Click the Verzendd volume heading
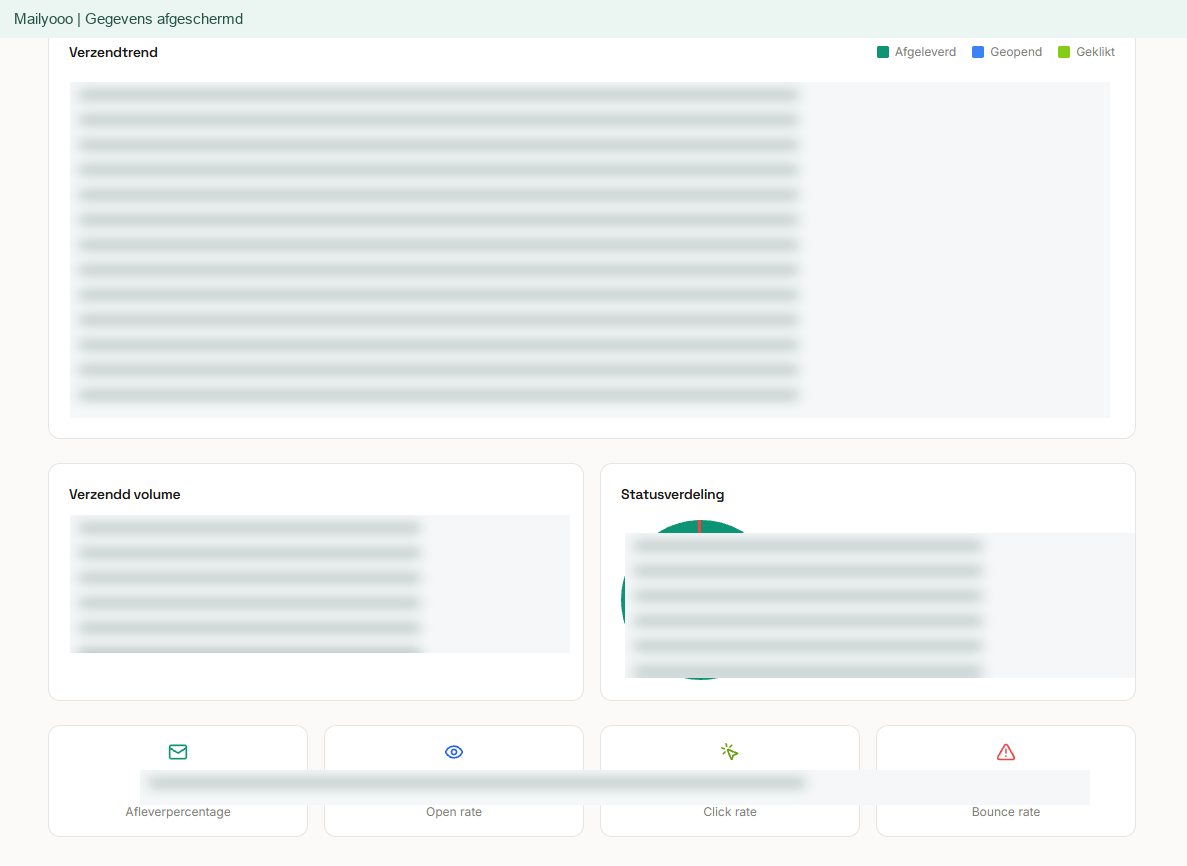 coord(125,494)
